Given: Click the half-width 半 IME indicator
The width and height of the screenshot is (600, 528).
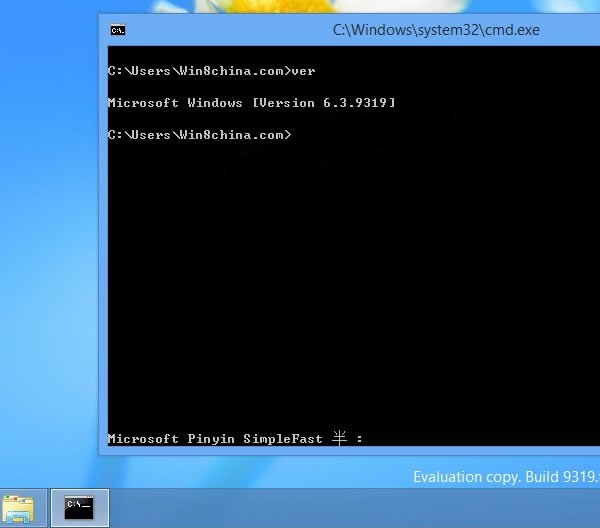Looking at the screenshot, I should 339,438.
